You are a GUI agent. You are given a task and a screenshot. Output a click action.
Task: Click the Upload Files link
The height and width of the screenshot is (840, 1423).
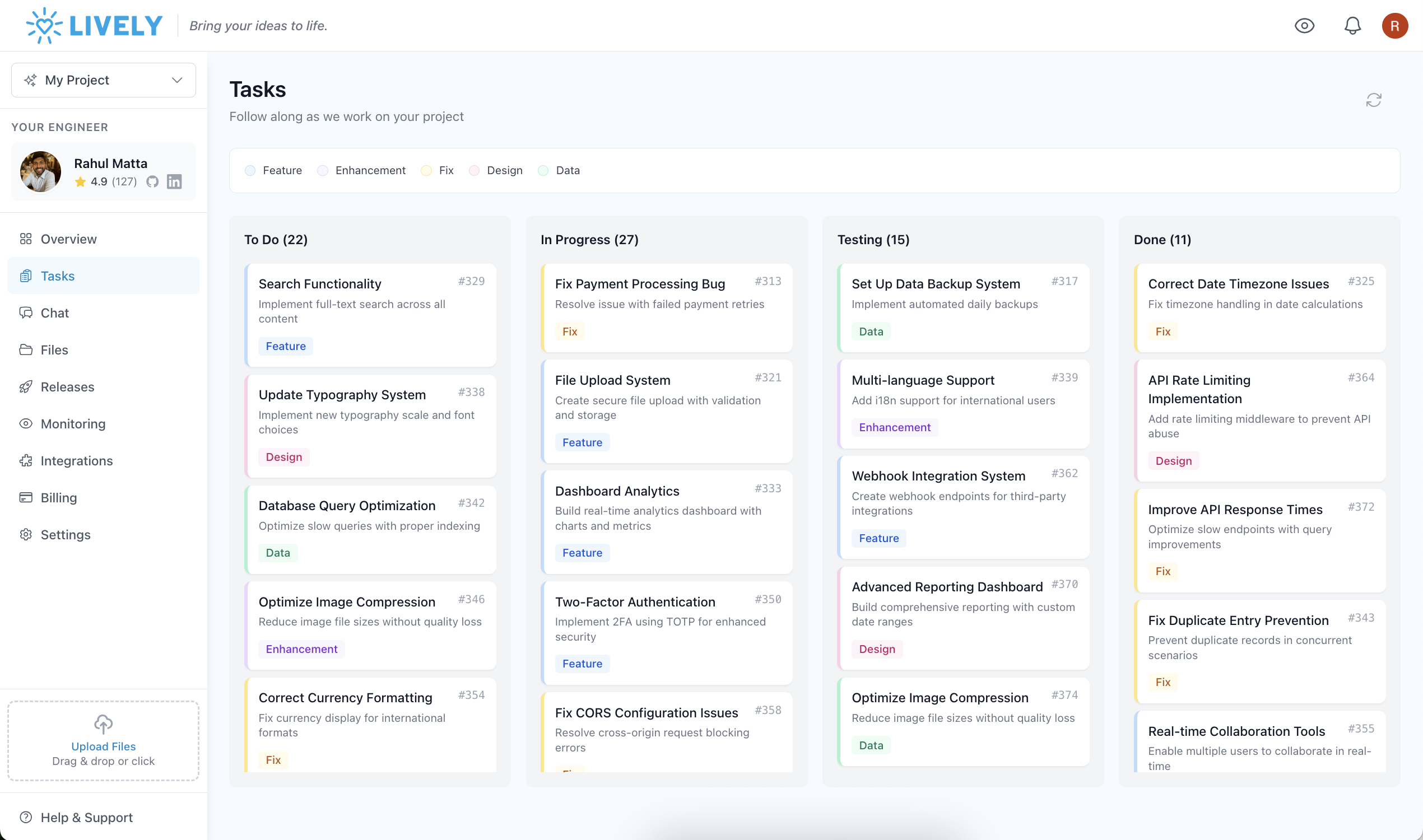(x=104, y=746)
